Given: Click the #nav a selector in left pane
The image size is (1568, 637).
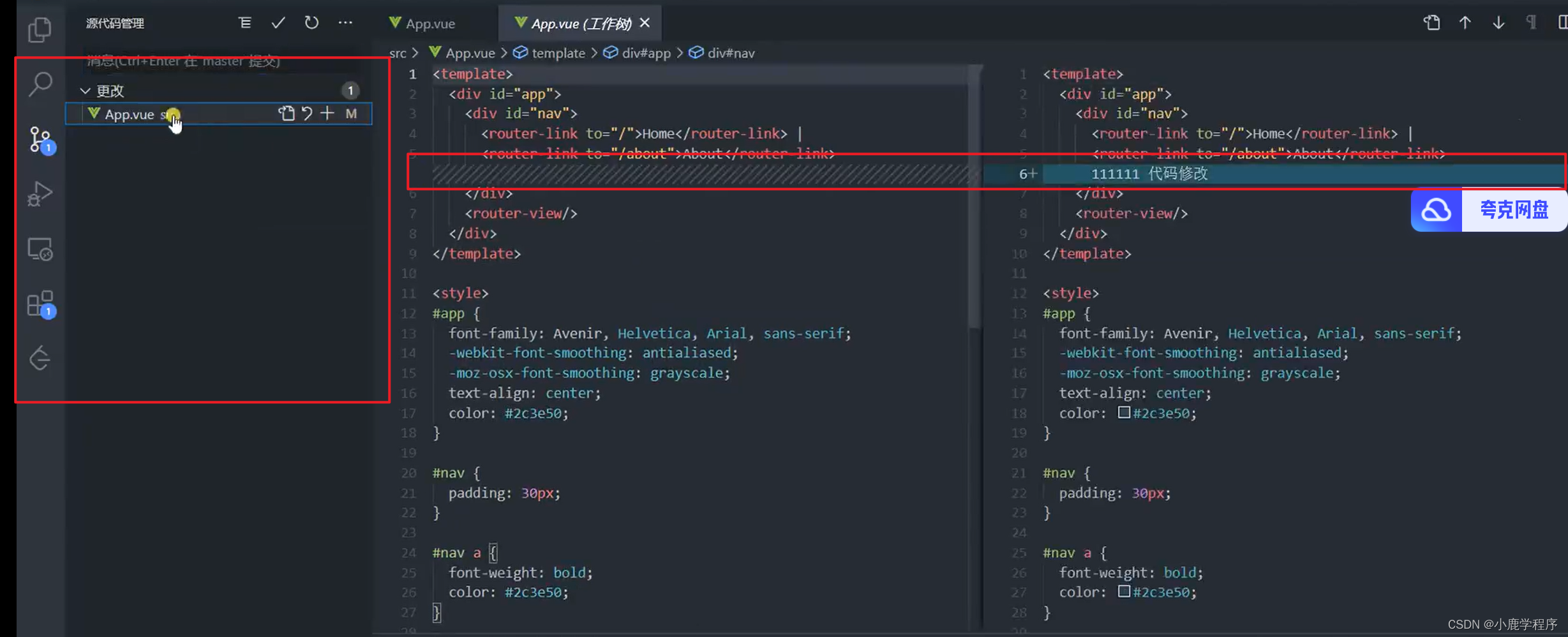Looking at the screenshot, I should [x=456, y=553].
